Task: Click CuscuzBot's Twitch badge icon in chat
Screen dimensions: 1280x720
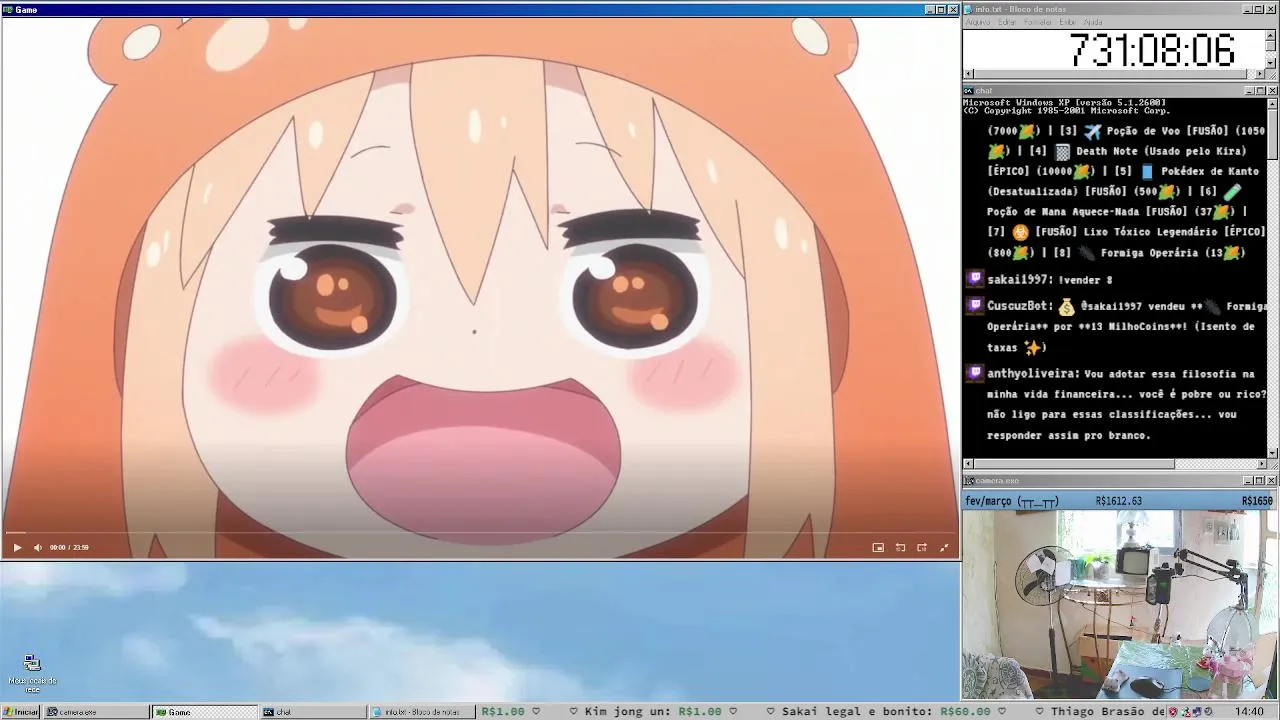Action: [x=975, y=306]
